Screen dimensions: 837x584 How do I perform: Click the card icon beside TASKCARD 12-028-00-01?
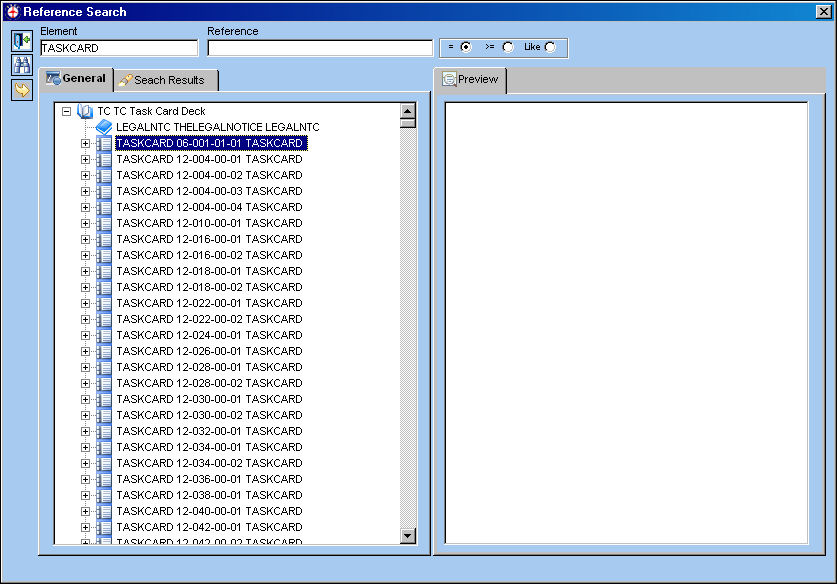coord(104,367)
